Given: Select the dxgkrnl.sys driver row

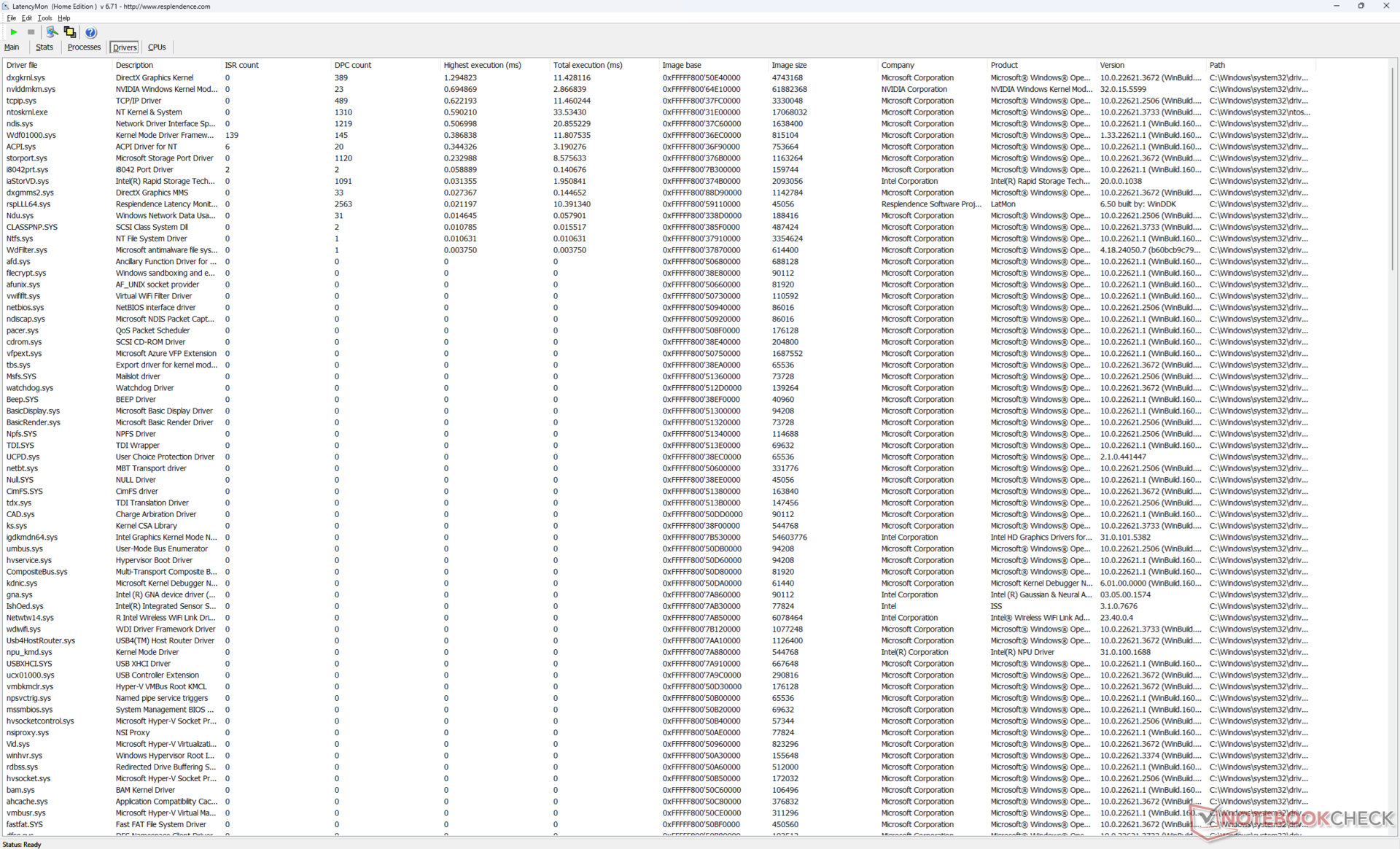Looking at the screenshot, I should pos(26,77).
